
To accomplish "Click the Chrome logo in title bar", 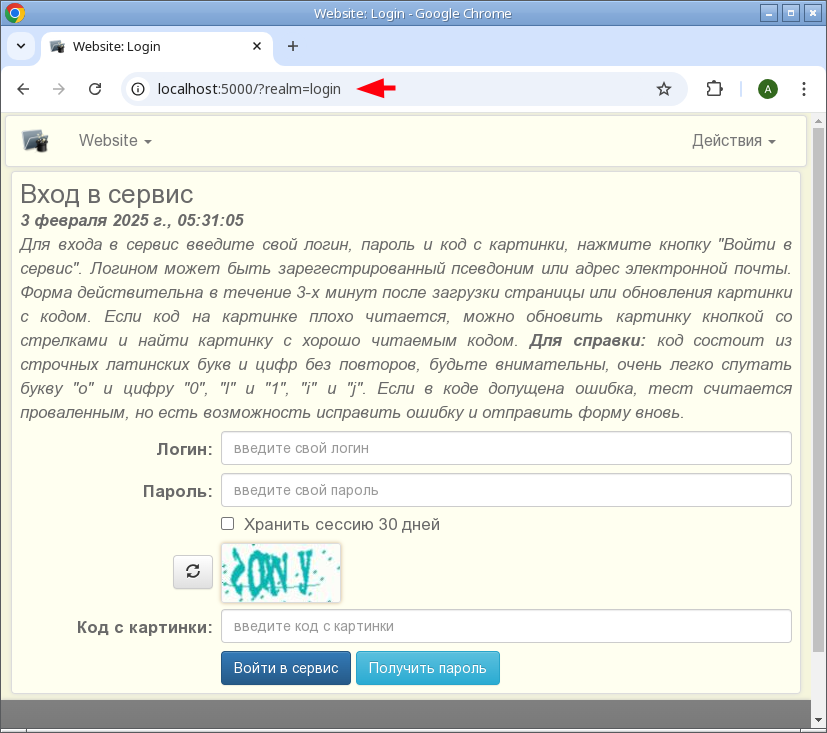I will click(14, 13).
